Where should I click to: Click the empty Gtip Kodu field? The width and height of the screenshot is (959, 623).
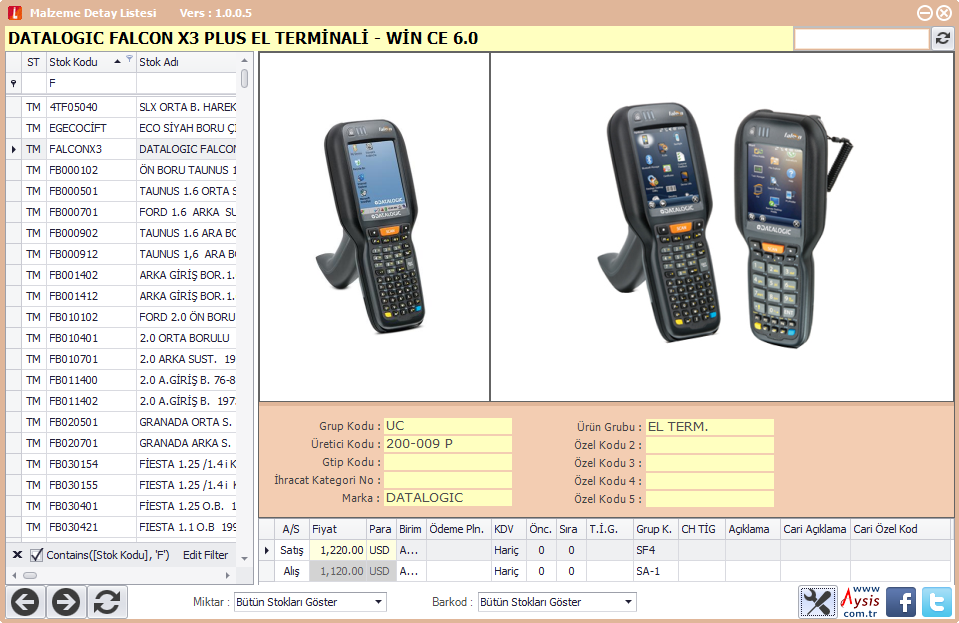pos(448,462)
